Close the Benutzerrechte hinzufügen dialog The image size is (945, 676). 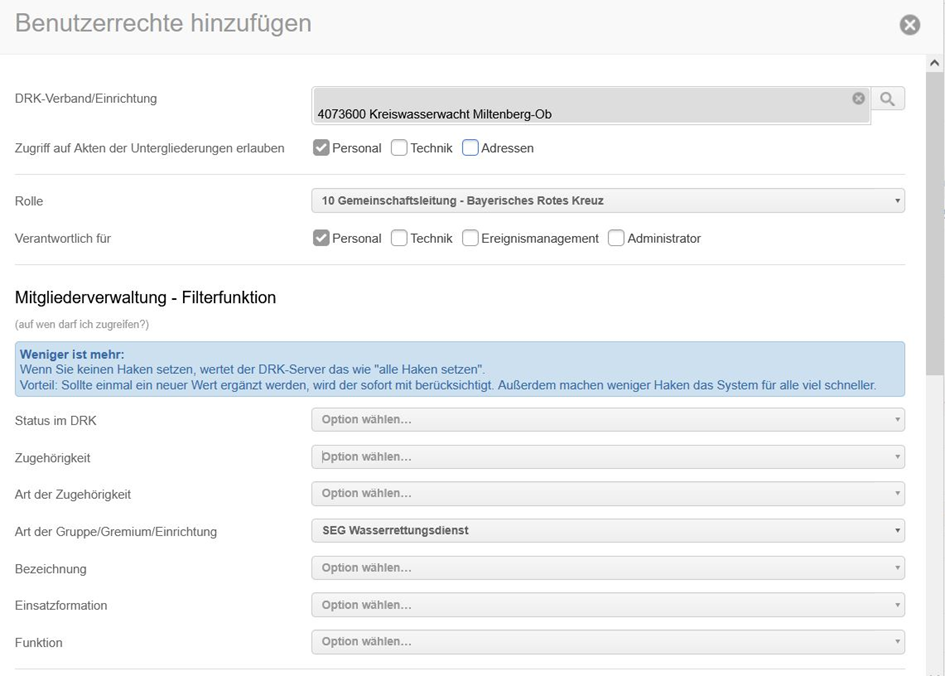909,25
